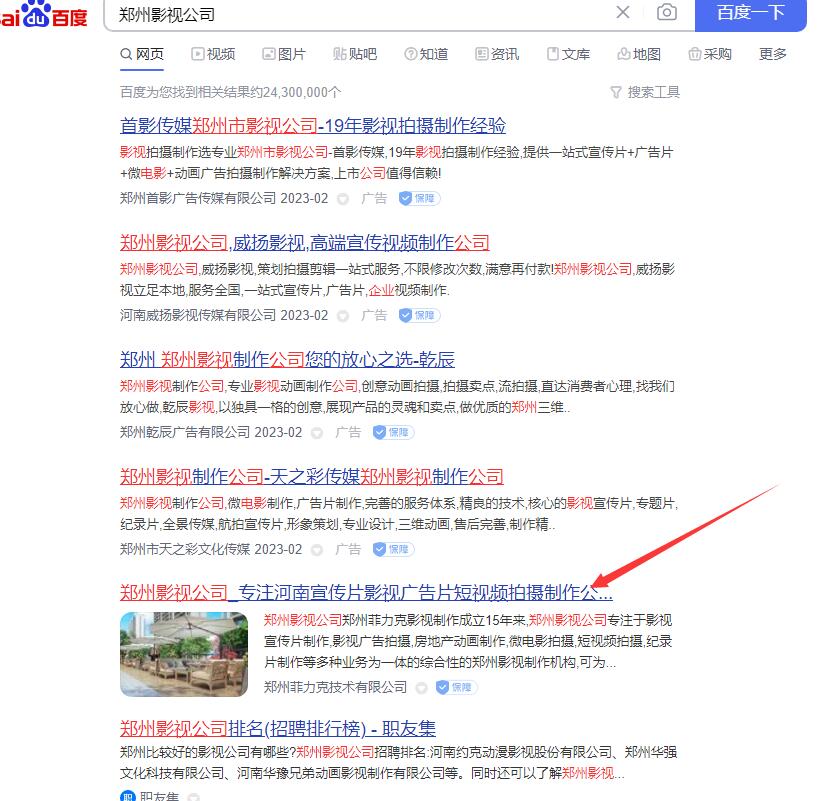Click the 广告 label under 首影传媒 result
The image size is (828, 801).
pyautogui.click(x=374, y=199)
